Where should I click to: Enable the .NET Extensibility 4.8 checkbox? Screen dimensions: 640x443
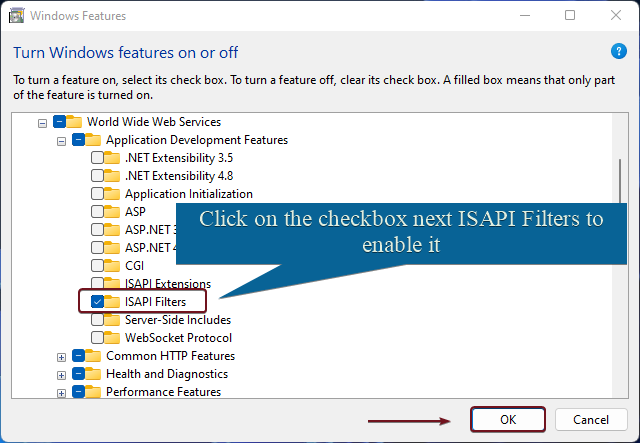[97, 176]
